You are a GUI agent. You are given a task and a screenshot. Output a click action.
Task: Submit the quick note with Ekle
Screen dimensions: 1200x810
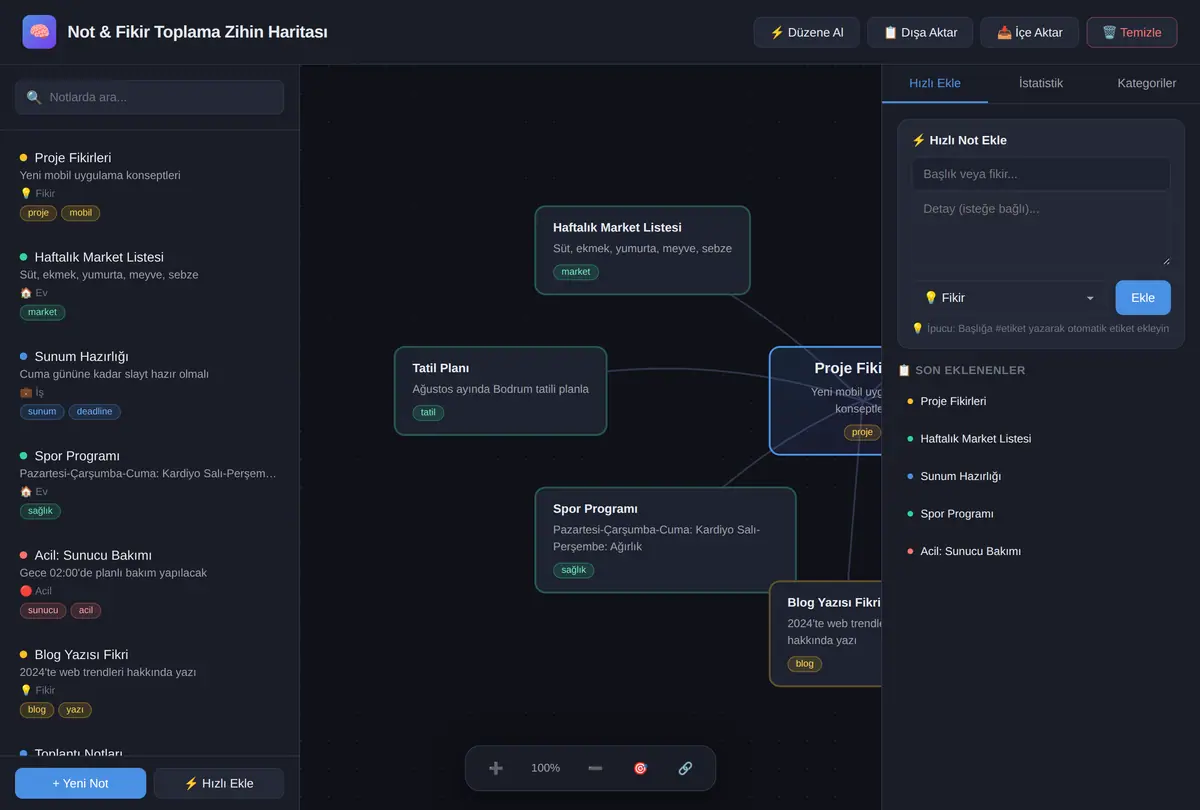[1143, 298]
